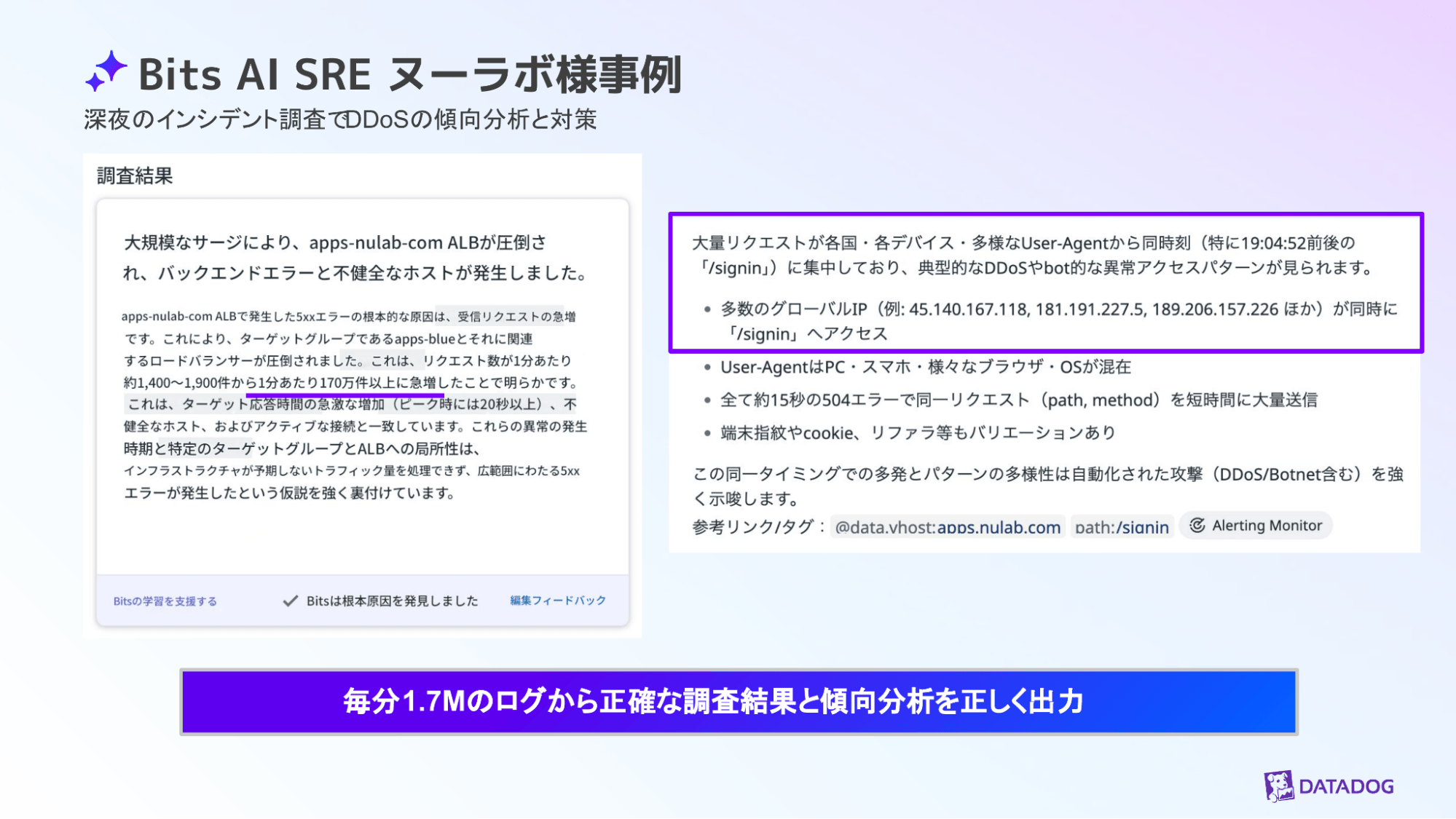Screen dimensions: 1456x819
Task: Toggle Bitsは根本原因を発見しました confirmation
Action: pos(392,600)
